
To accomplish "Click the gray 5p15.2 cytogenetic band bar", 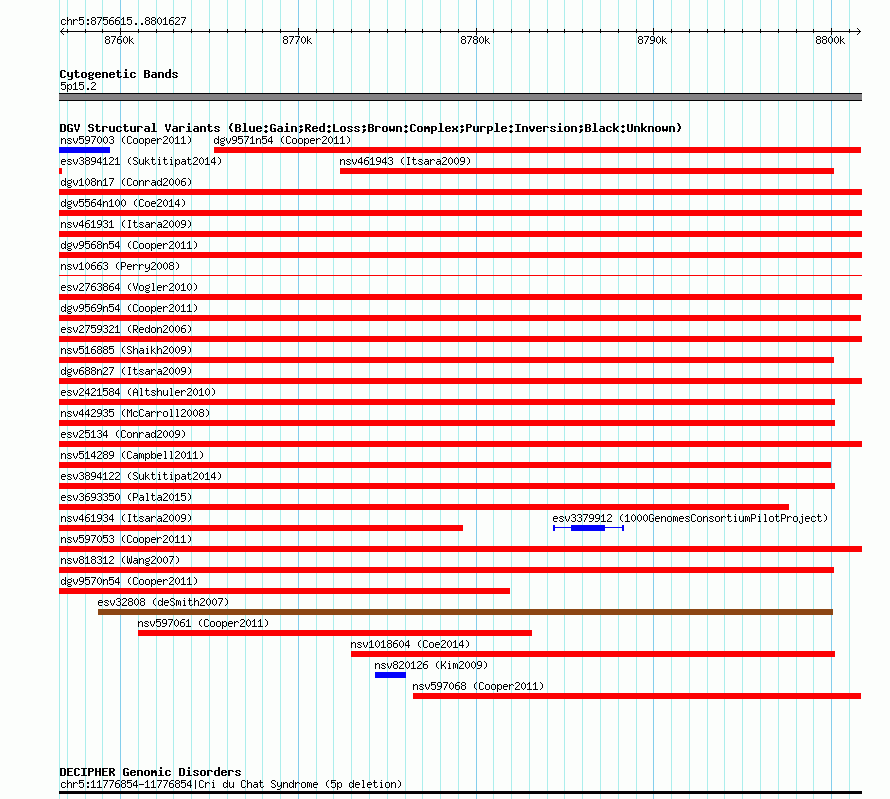I will (x=460, y=97).
